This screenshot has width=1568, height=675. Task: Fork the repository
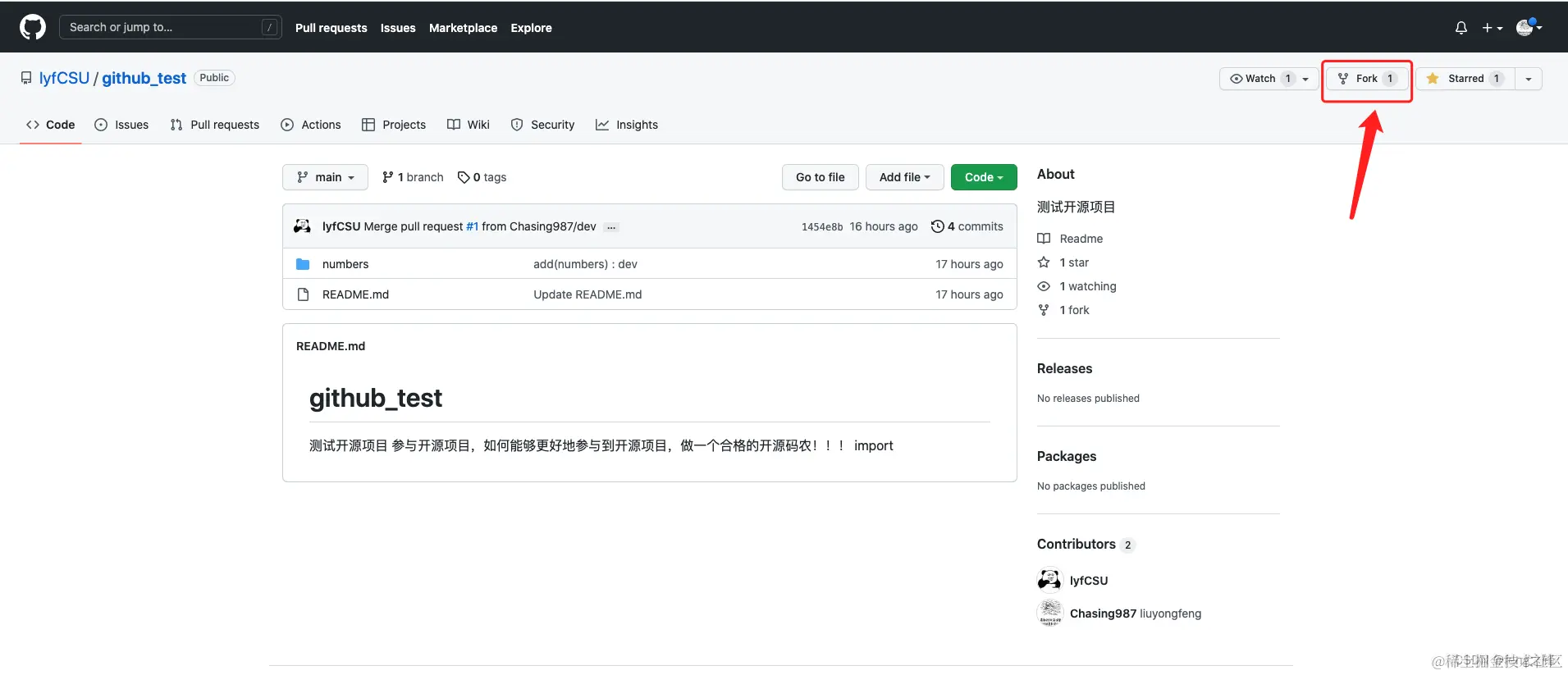(x=1367, y=79)
